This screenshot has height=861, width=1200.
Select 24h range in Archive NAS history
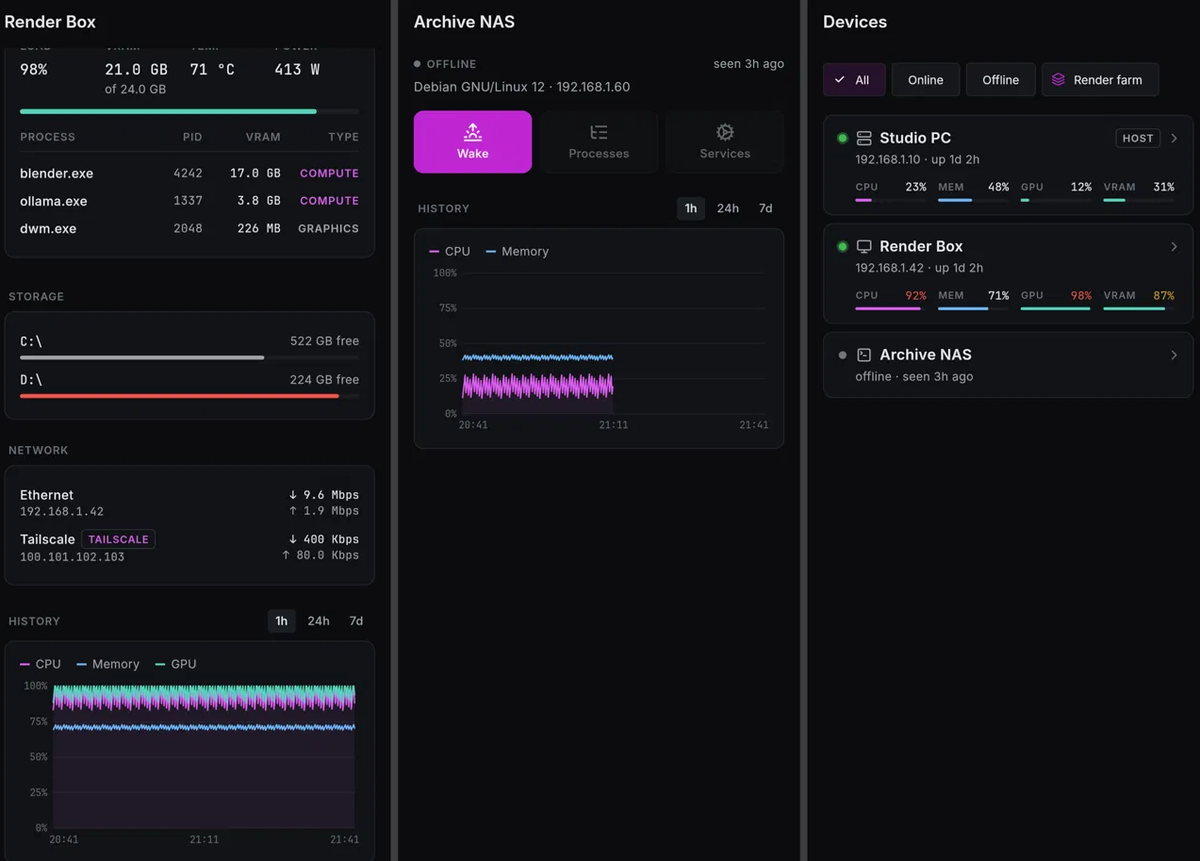click(728, 208)
